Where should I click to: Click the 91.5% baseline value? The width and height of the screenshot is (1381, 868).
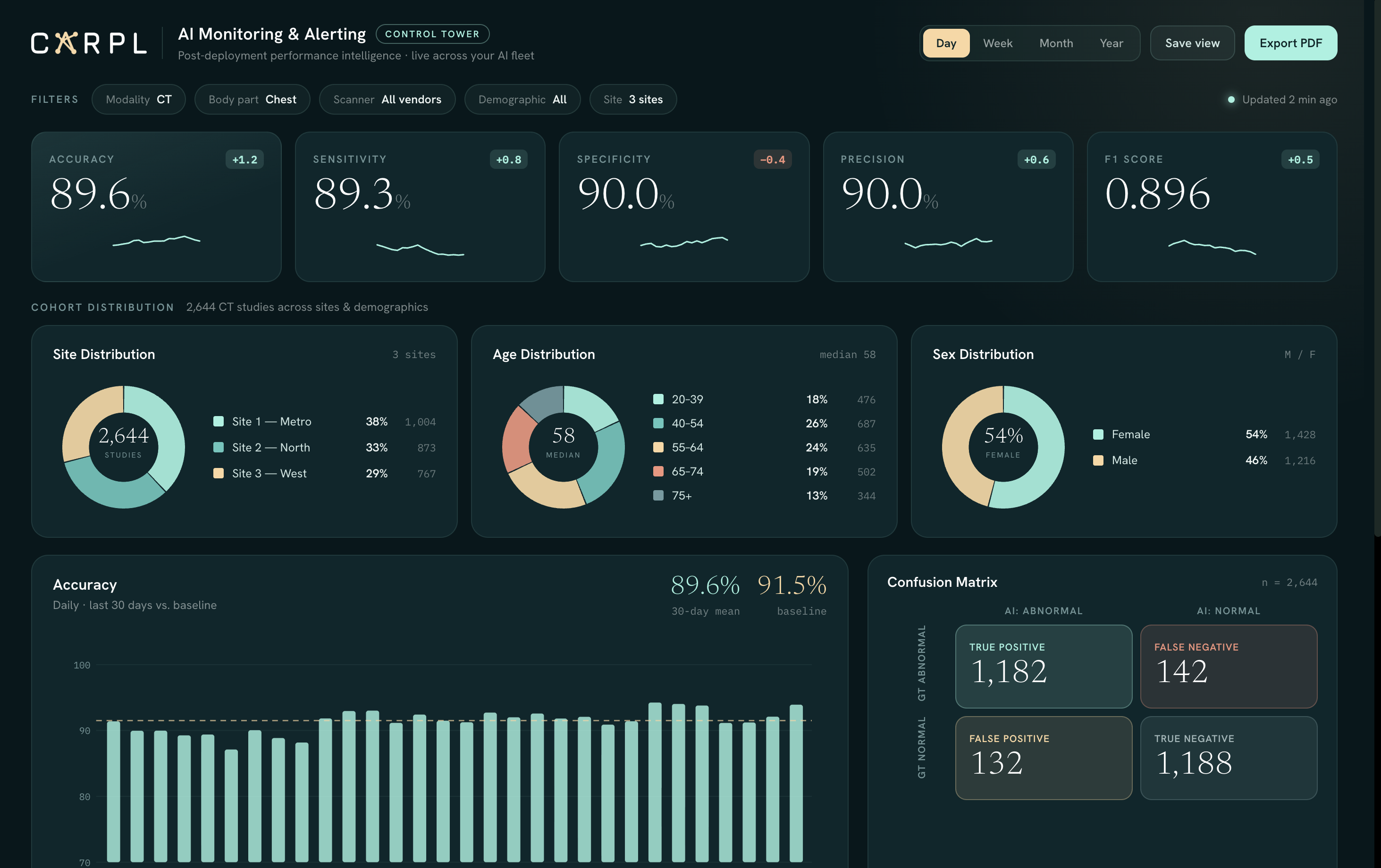point(792,585)
